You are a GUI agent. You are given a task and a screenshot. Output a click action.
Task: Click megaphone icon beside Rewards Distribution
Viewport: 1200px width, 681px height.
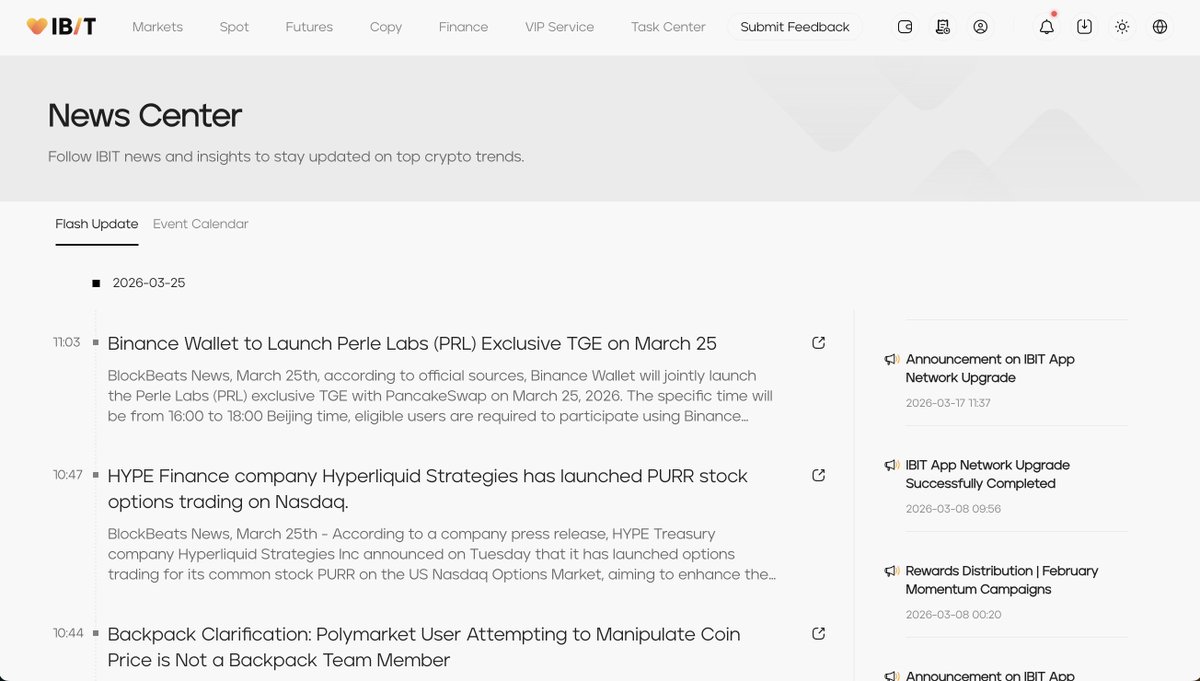point(891,571)
